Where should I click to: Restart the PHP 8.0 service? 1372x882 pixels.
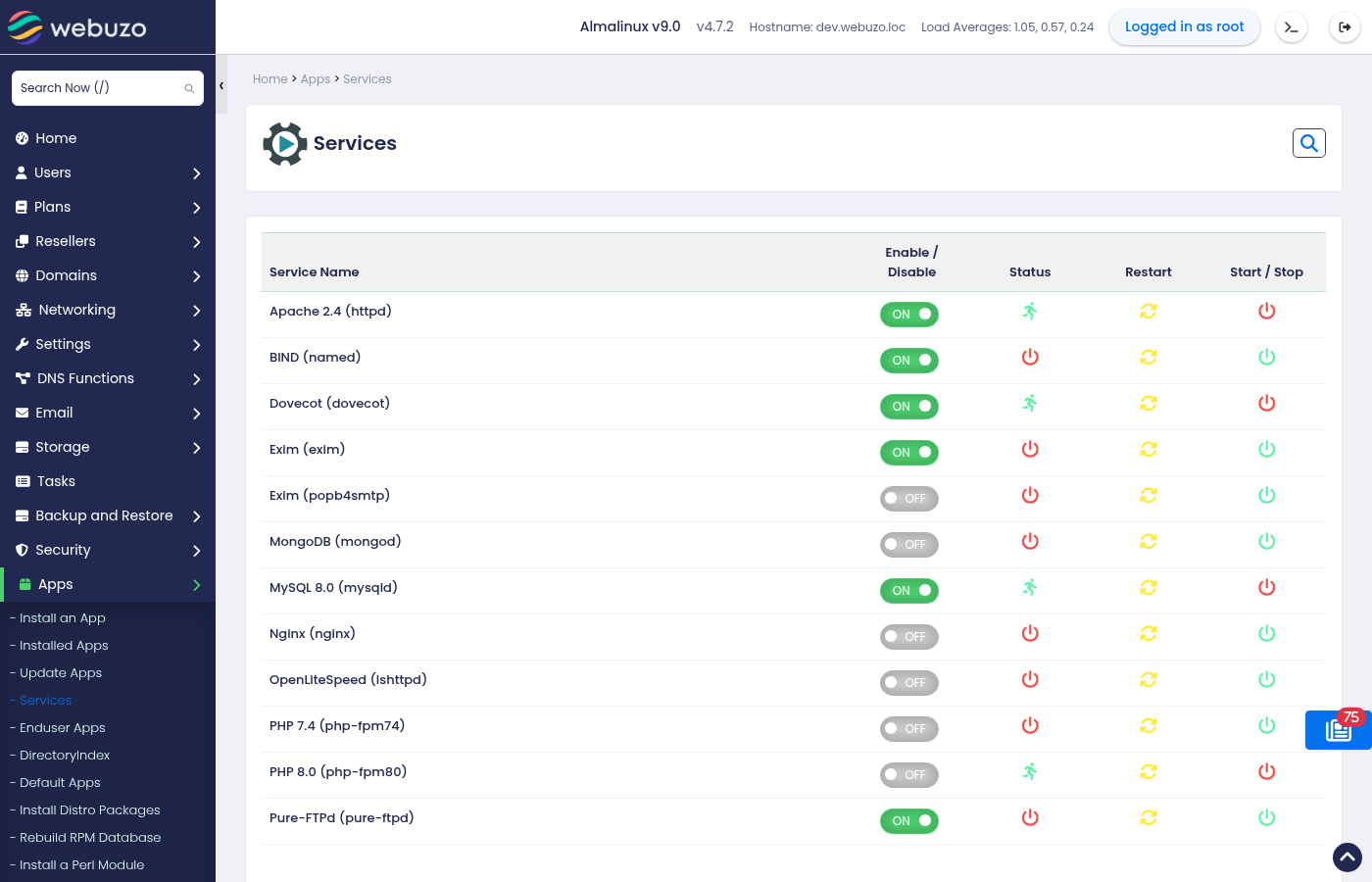tap(1149, 771)
